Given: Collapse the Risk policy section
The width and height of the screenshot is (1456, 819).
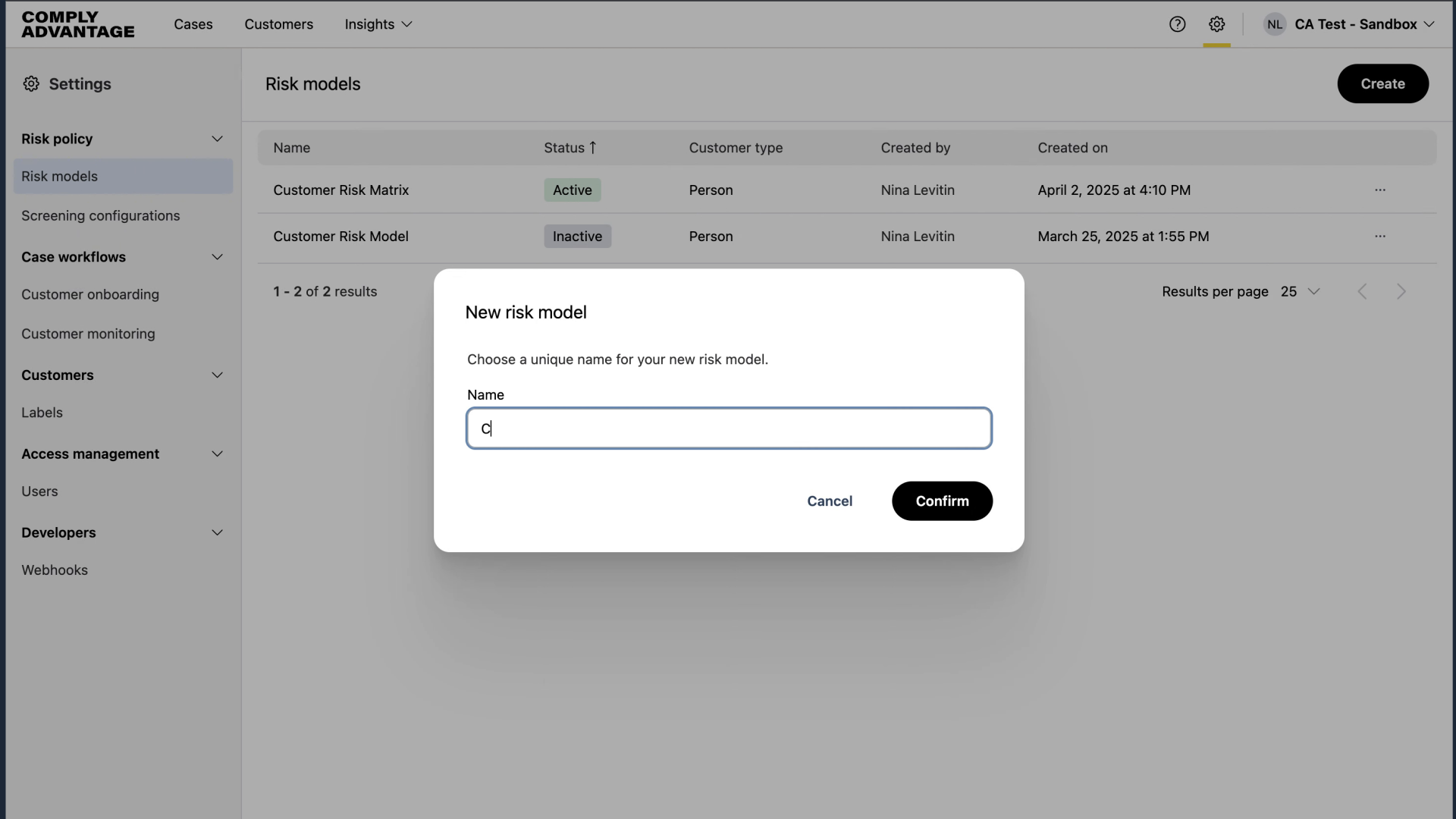Looking at the screenshot, I should 217,139.
